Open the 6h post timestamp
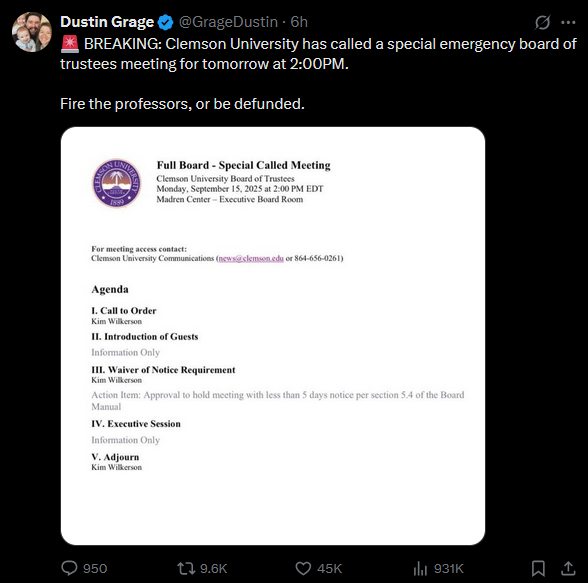Screen dimensions: 588x583 tap(299, 22)
